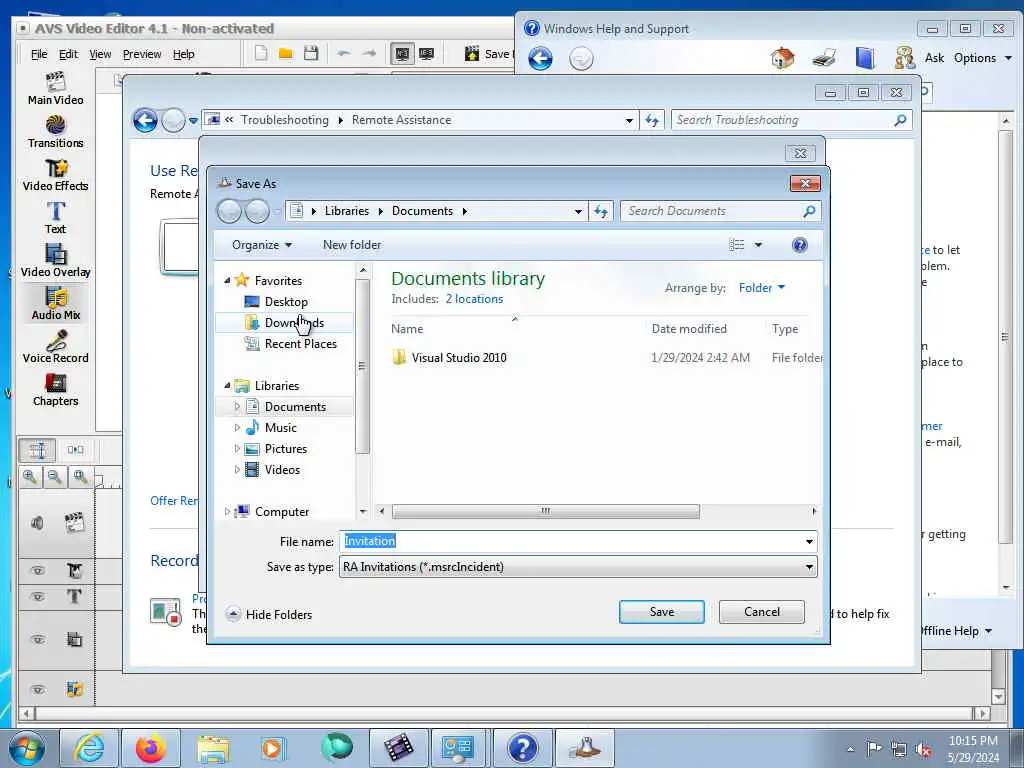Click help icon in Save As toolbar

799,245
